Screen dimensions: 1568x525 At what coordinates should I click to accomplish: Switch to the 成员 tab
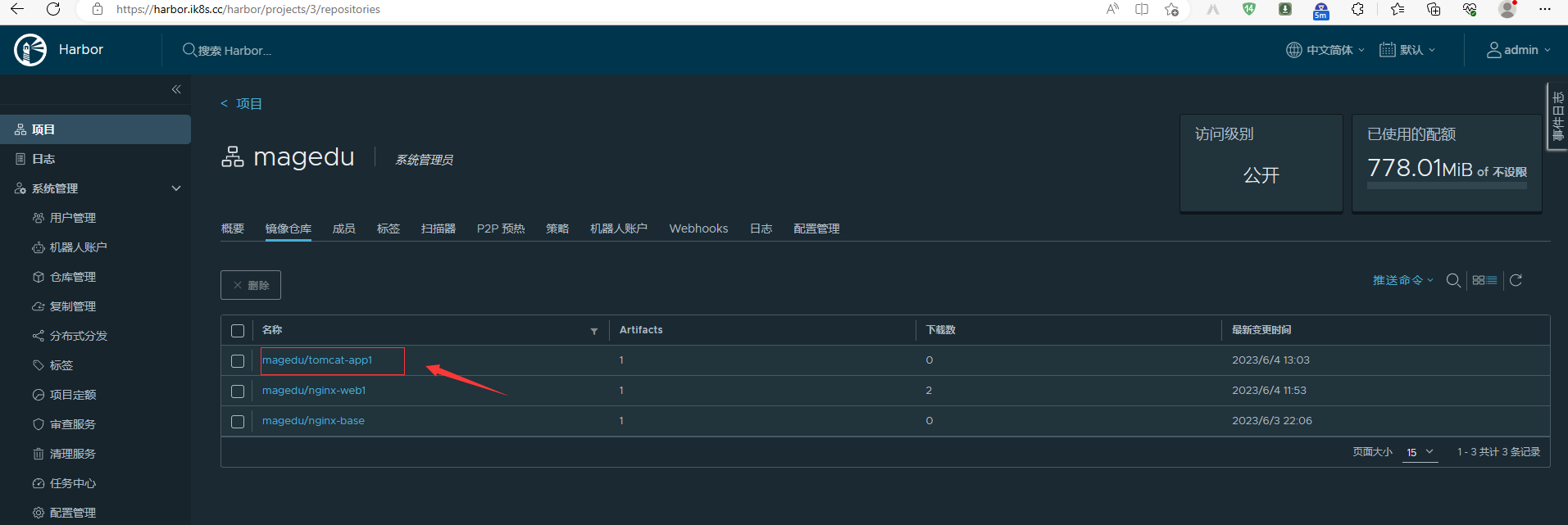point(343,229)
